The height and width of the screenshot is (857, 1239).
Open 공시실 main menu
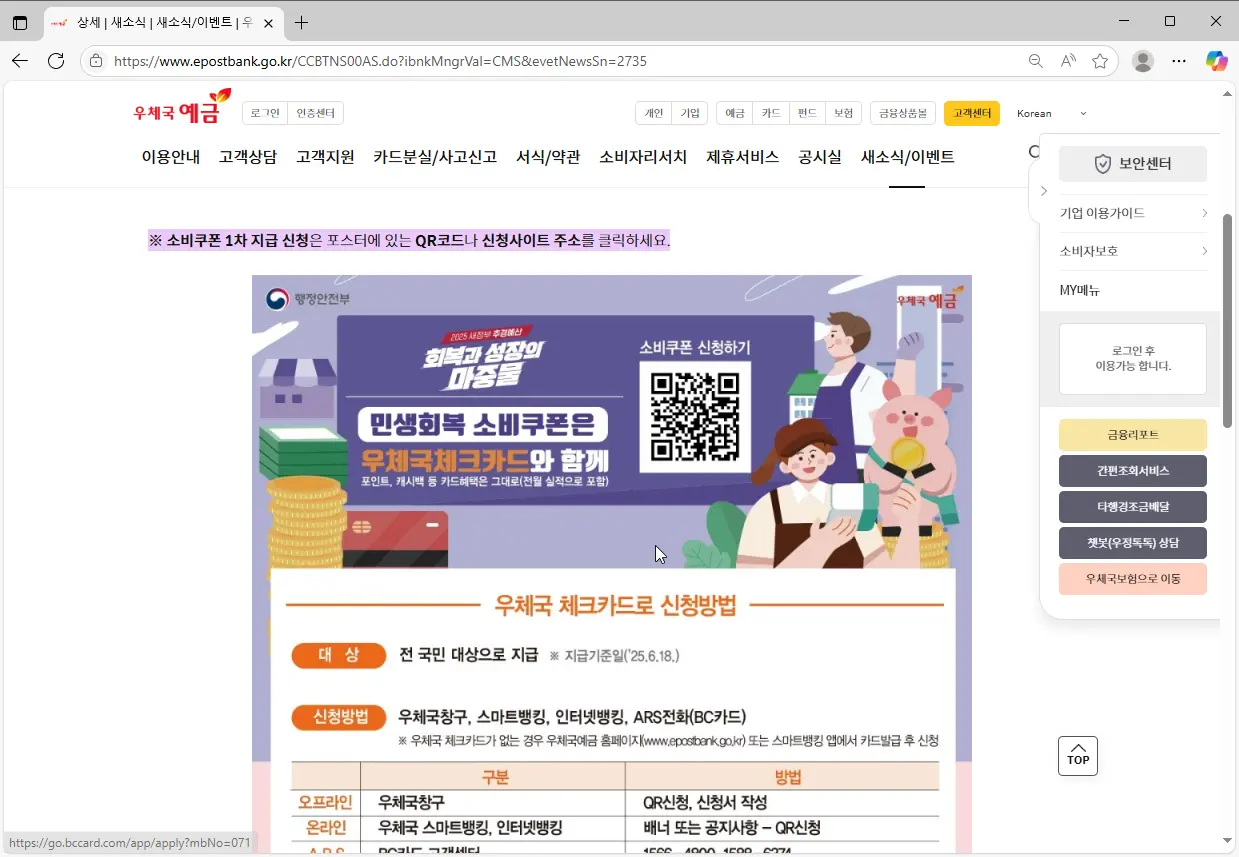[x=820, y=157]
